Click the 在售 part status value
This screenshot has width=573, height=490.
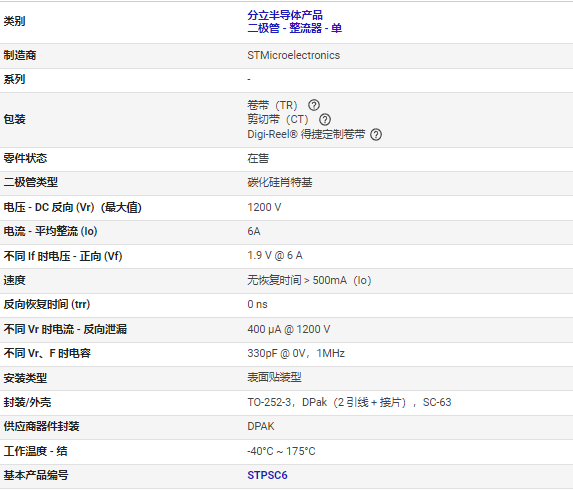click(x=258, y=158)
